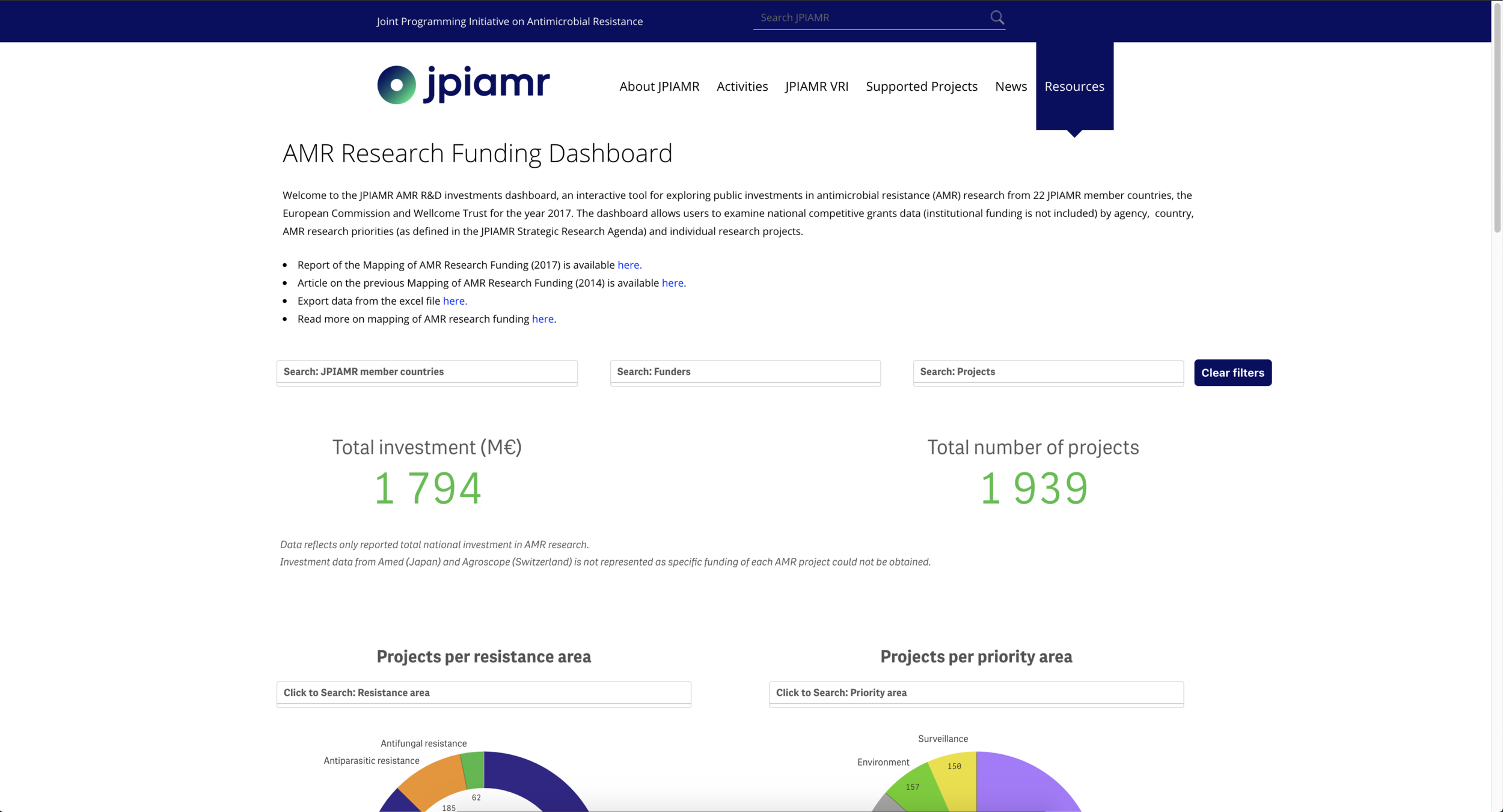
Task: Open the About JPIAMR menu
Action: click(x=659, y=86)
